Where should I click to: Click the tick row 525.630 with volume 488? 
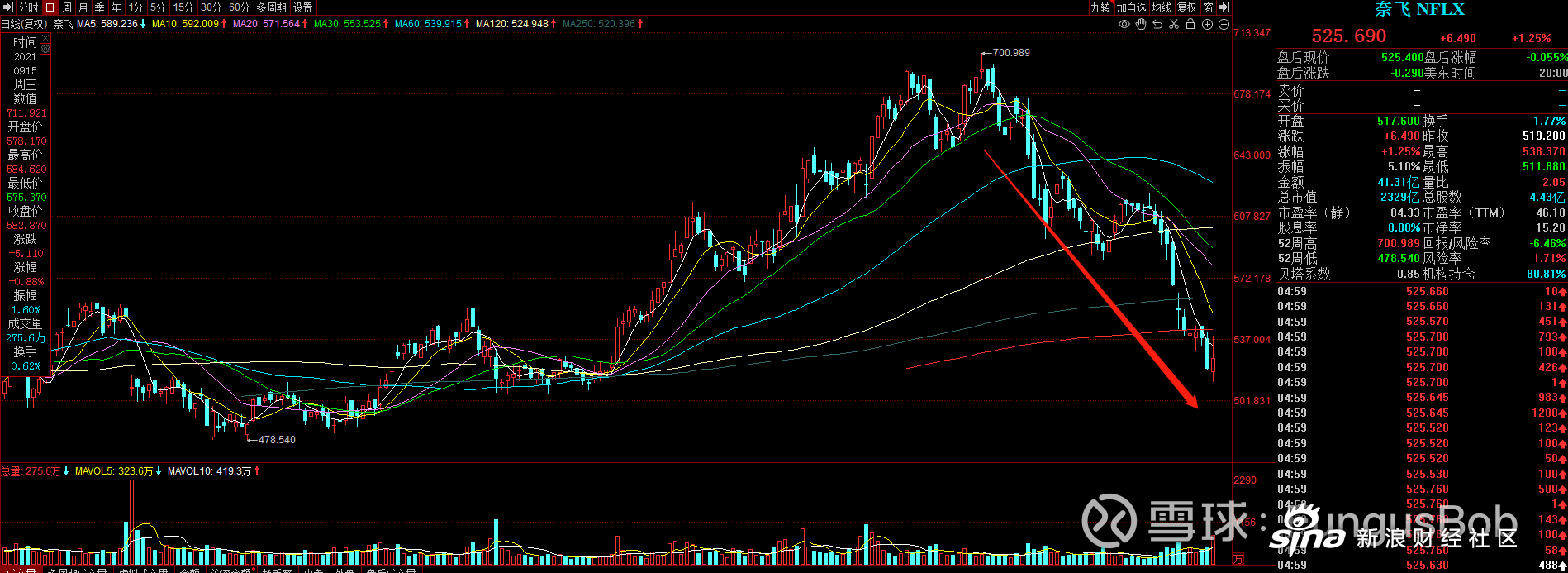click(x=1421, y=566)
